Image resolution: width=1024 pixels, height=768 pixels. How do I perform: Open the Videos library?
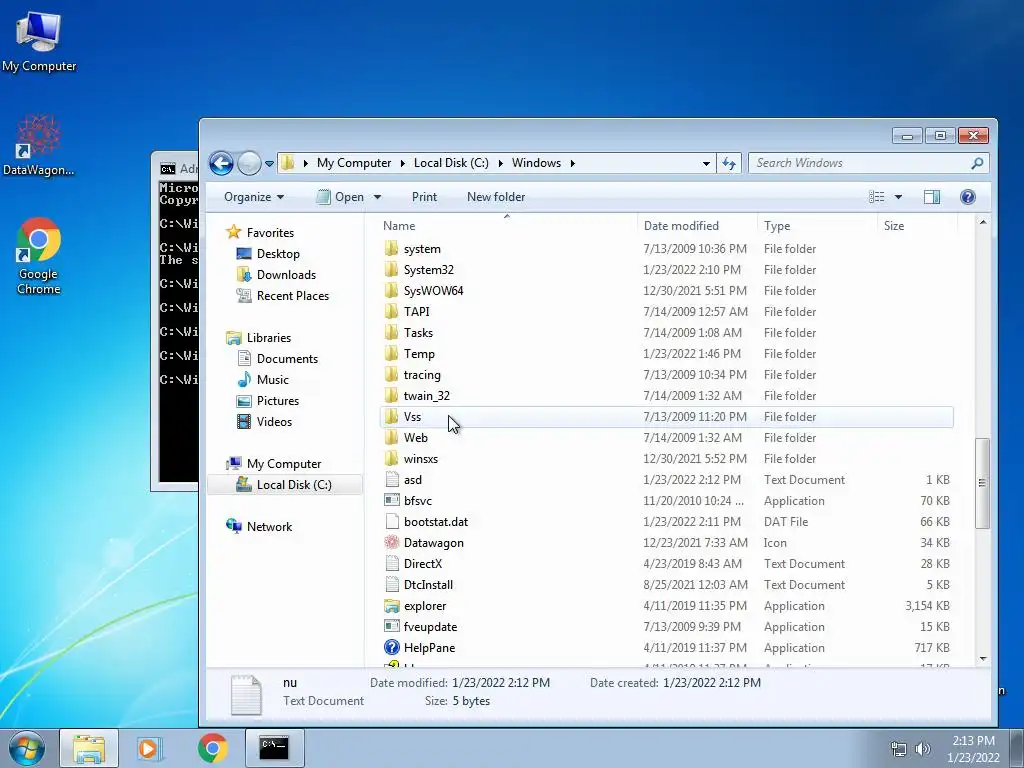click(x=274, y=422)
